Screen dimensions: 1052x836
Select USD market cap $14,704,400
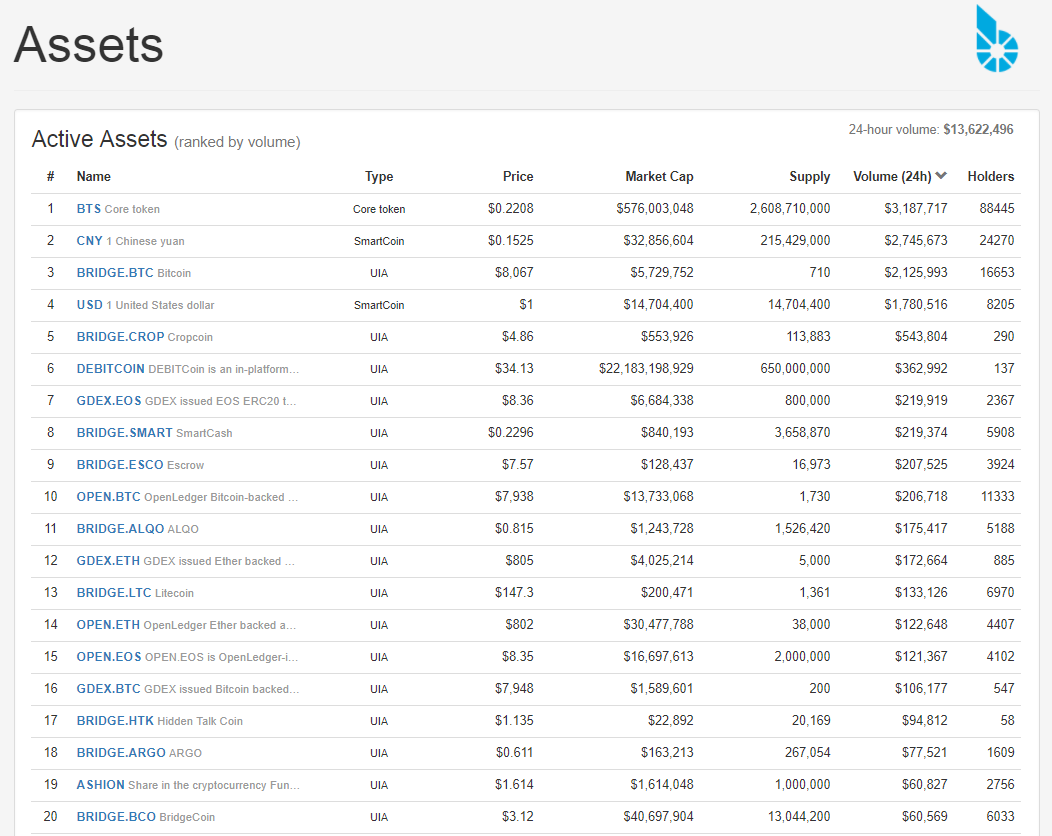658,305
